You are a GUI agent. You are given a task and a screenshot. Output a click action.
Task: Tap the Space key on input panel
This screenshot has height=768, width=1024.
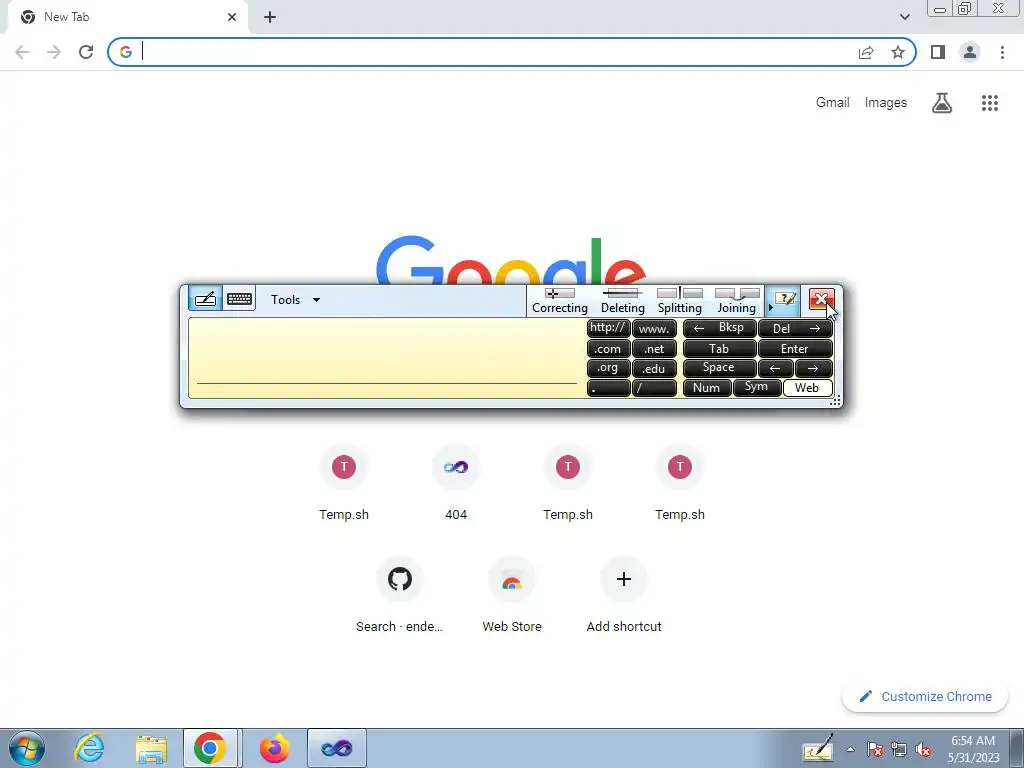(x=719, y=368)
